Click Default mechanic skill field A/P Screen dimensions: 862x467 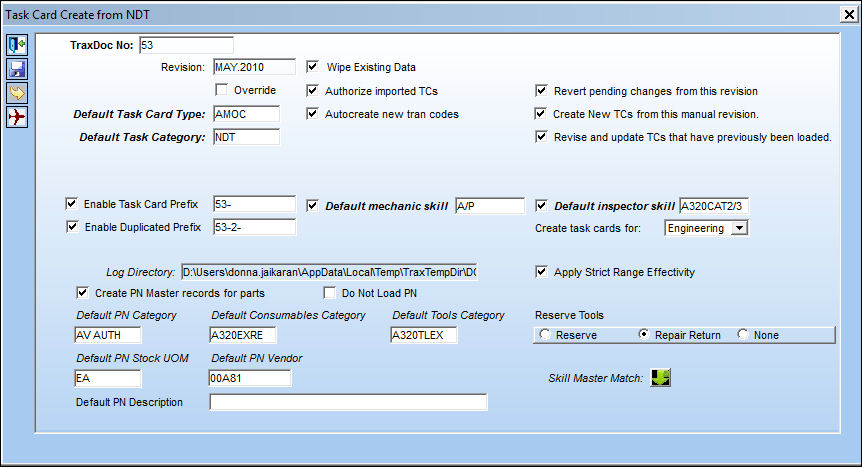click(490, 206)
